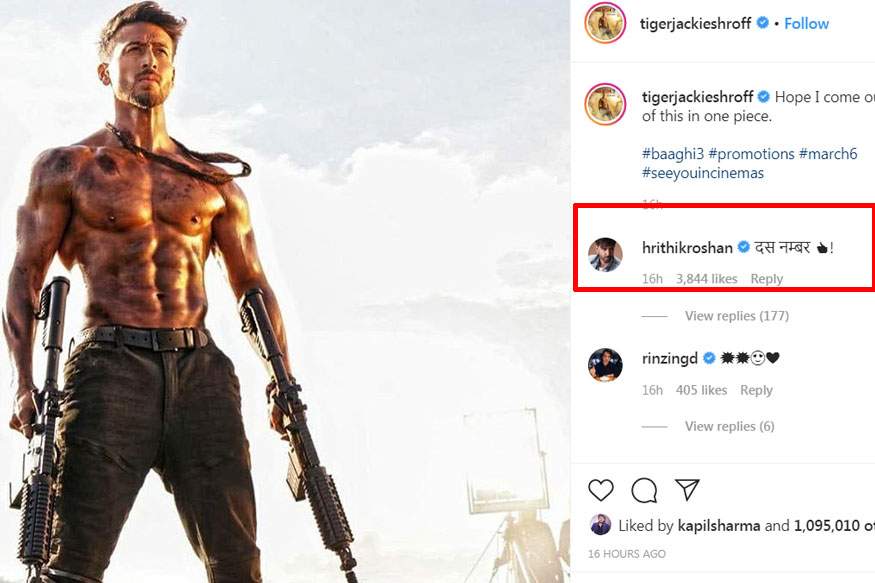The width and height of the screenshot is (875, 583).
Task: Expand View replies (6) under rinzingd
Action: pyautogui.click(x=729, y=426)
